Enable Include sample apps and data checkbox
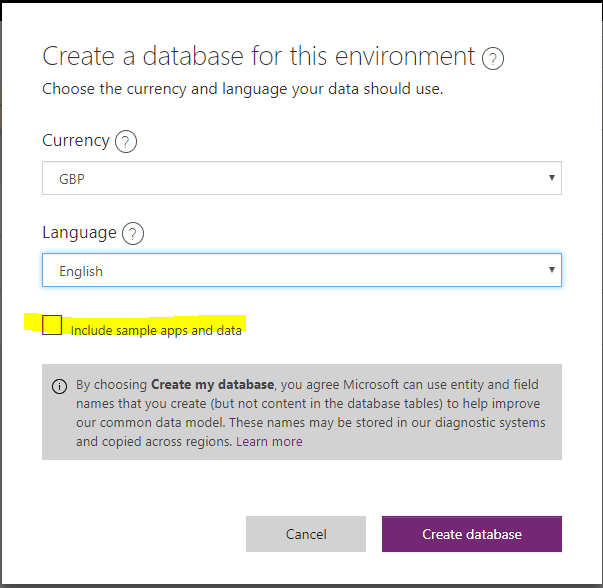Screen dimensions: 603x588 (52, 325)
